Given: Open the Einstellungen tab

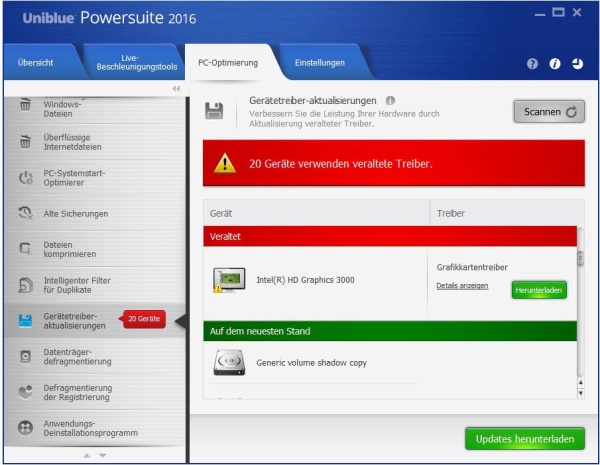Looking at the screenshot, I should tap(320, 63).
